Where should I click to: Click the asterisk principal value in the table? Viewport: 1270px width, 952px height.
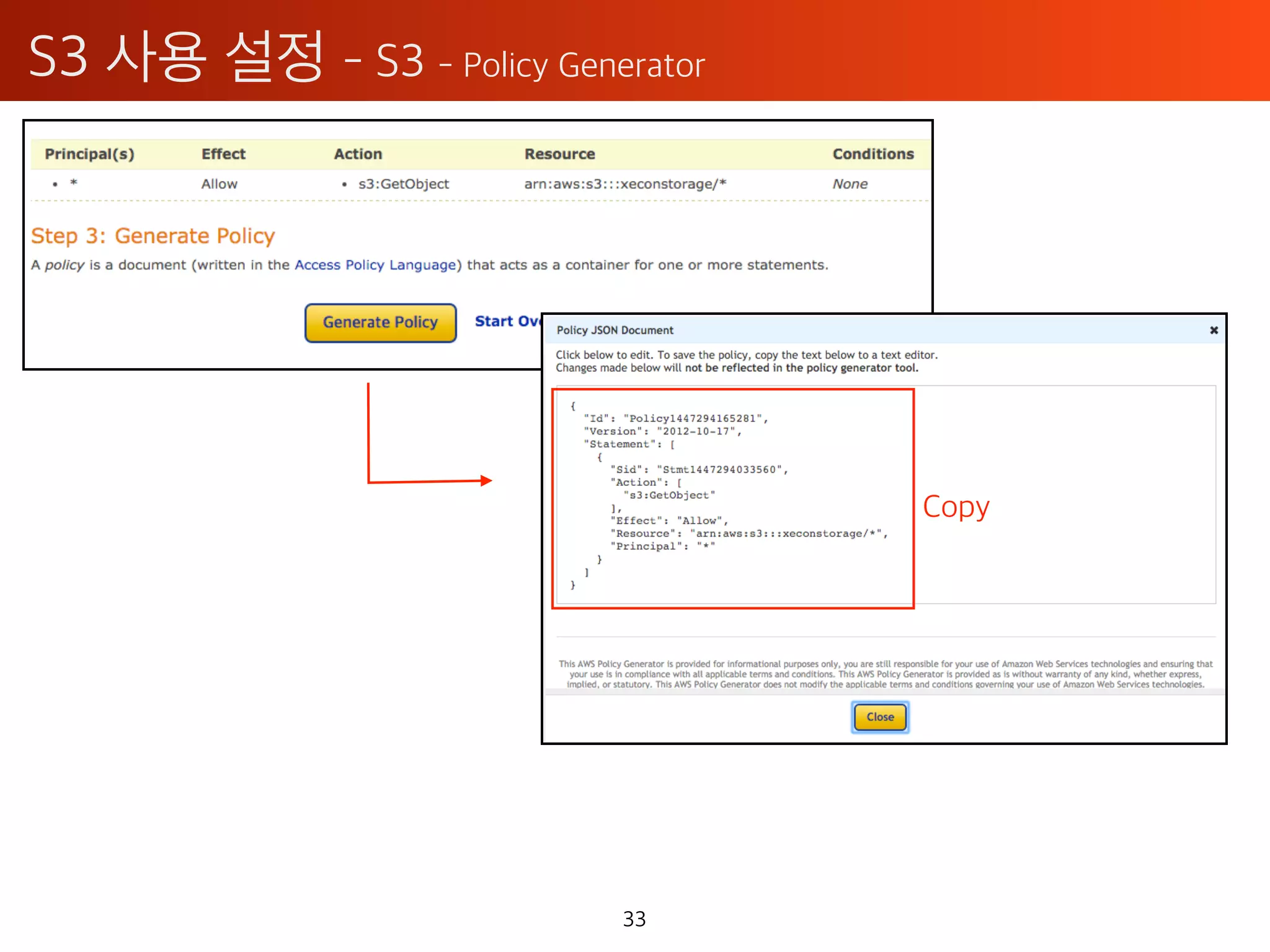(x=74, y=183)
